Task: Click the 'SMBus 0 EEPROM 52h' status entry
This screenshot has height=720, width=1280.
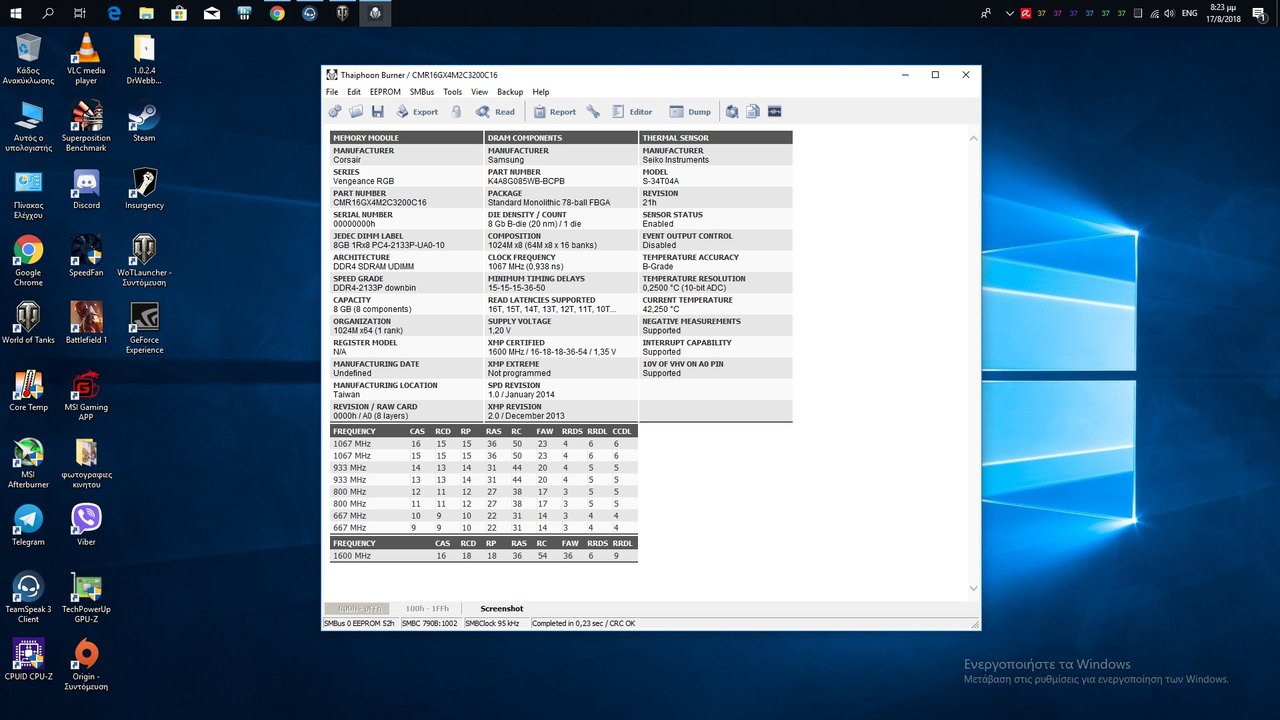Action: (x=359, y=623)
